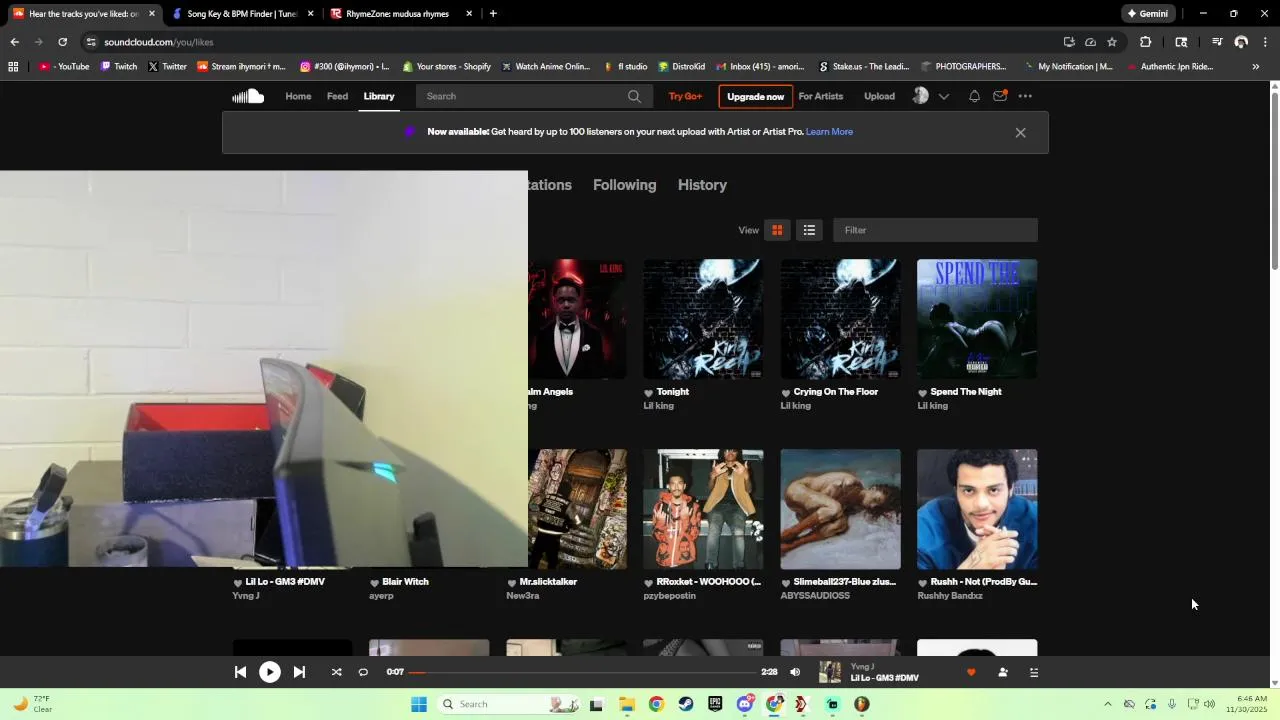Open the more options ellipsis menu
The image size is (1280, 720).
tap(1025, 96)
